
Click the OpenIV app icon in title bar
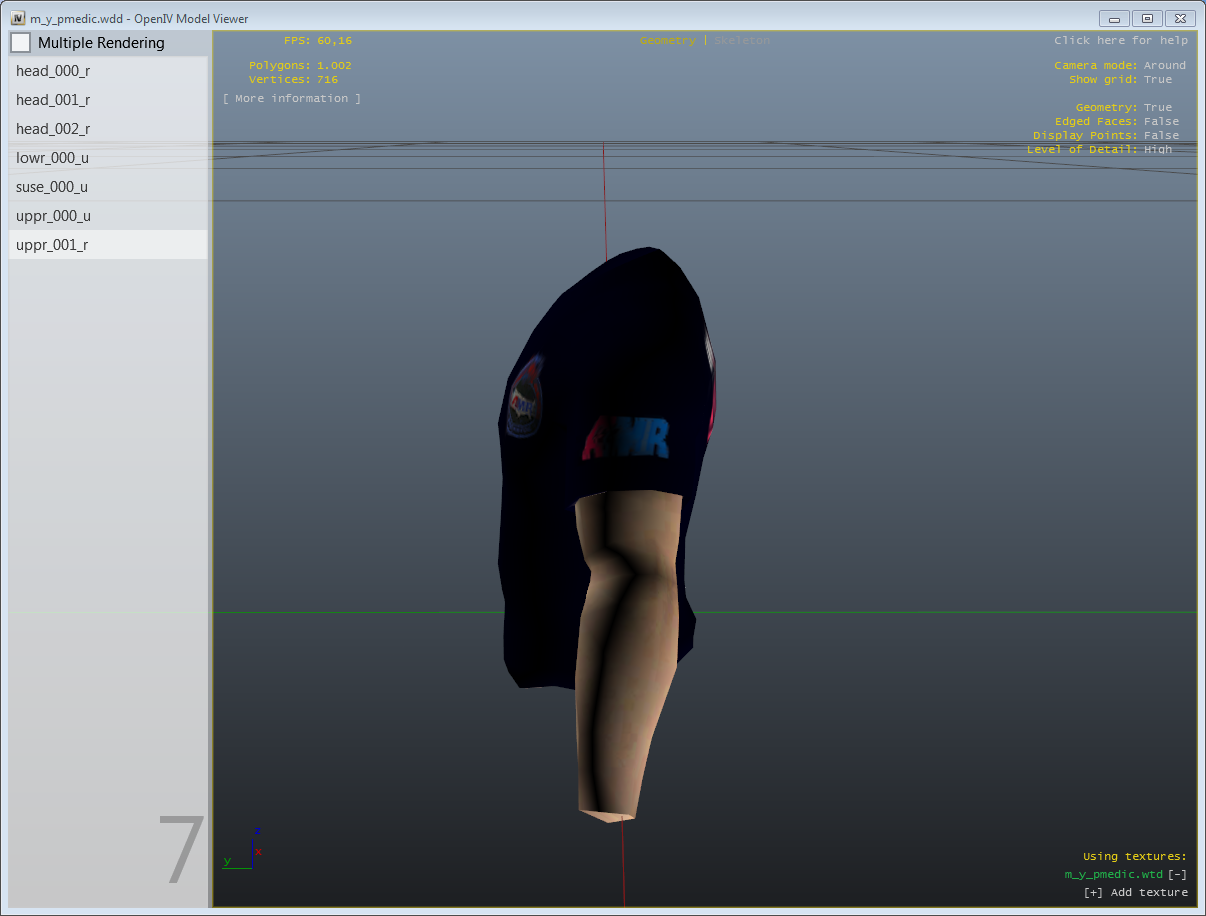(18, 18)
